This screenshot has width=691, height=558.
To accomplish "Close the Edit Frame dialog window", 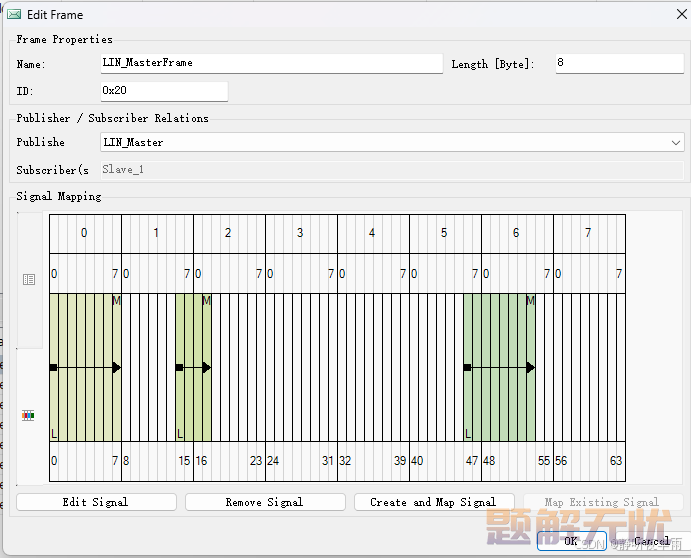I will pyautogui.click(x=681, y=14).
